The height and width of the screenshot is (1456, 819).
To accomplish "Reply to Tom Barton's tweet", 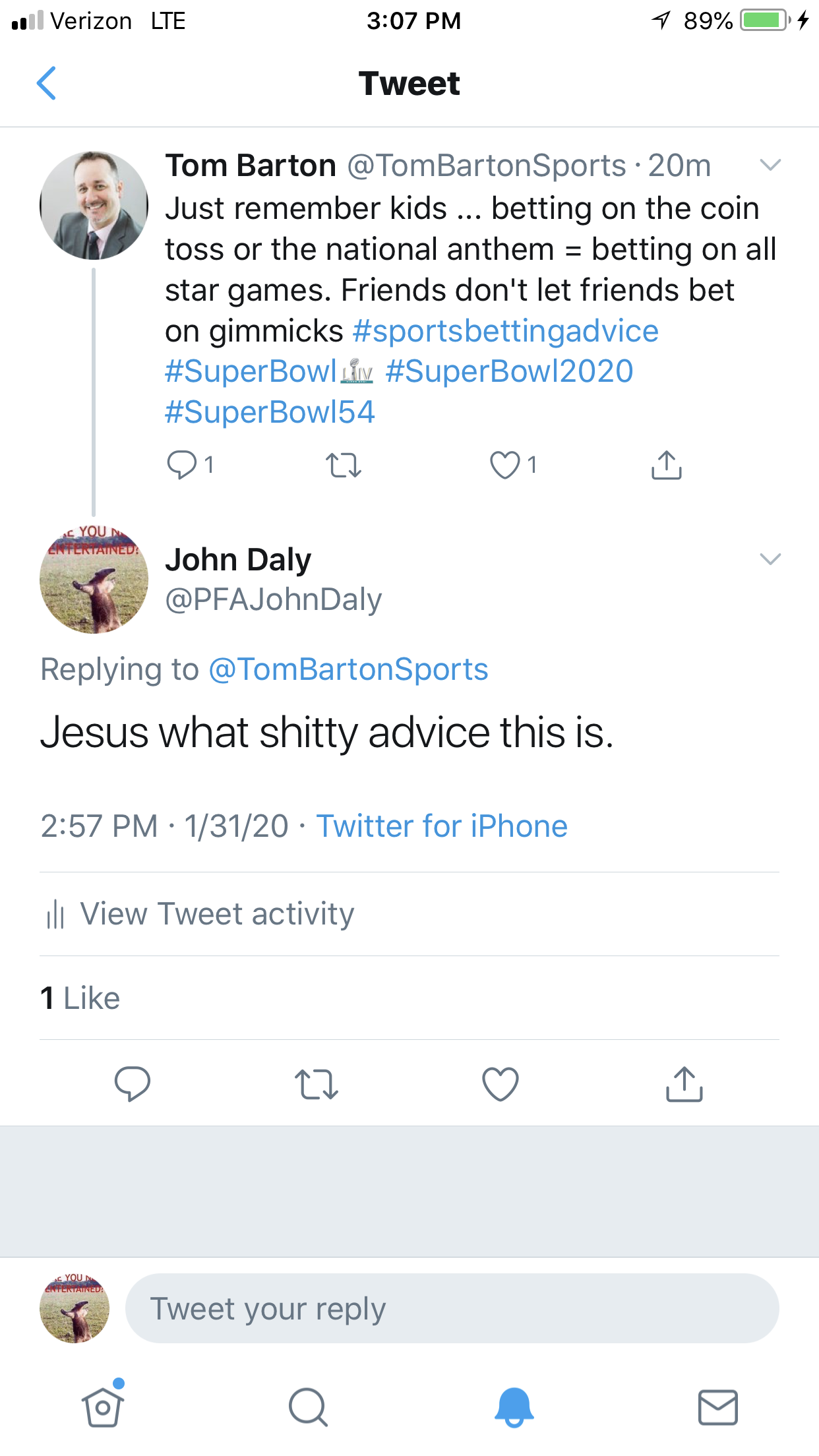I will pos(182,465).
